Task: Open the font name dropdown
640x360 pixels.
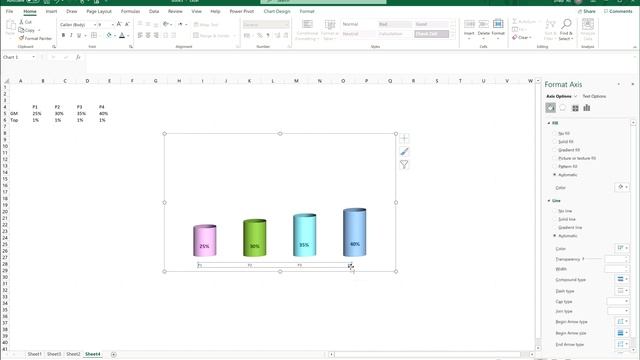Action: [95, 25]
